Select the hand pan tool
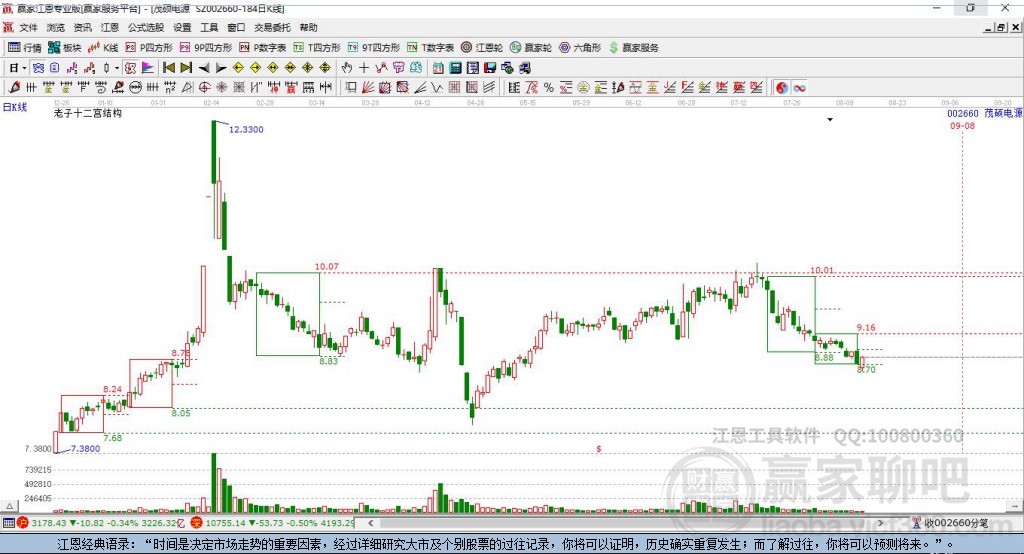1024x554 pixels. click(347, 68)
